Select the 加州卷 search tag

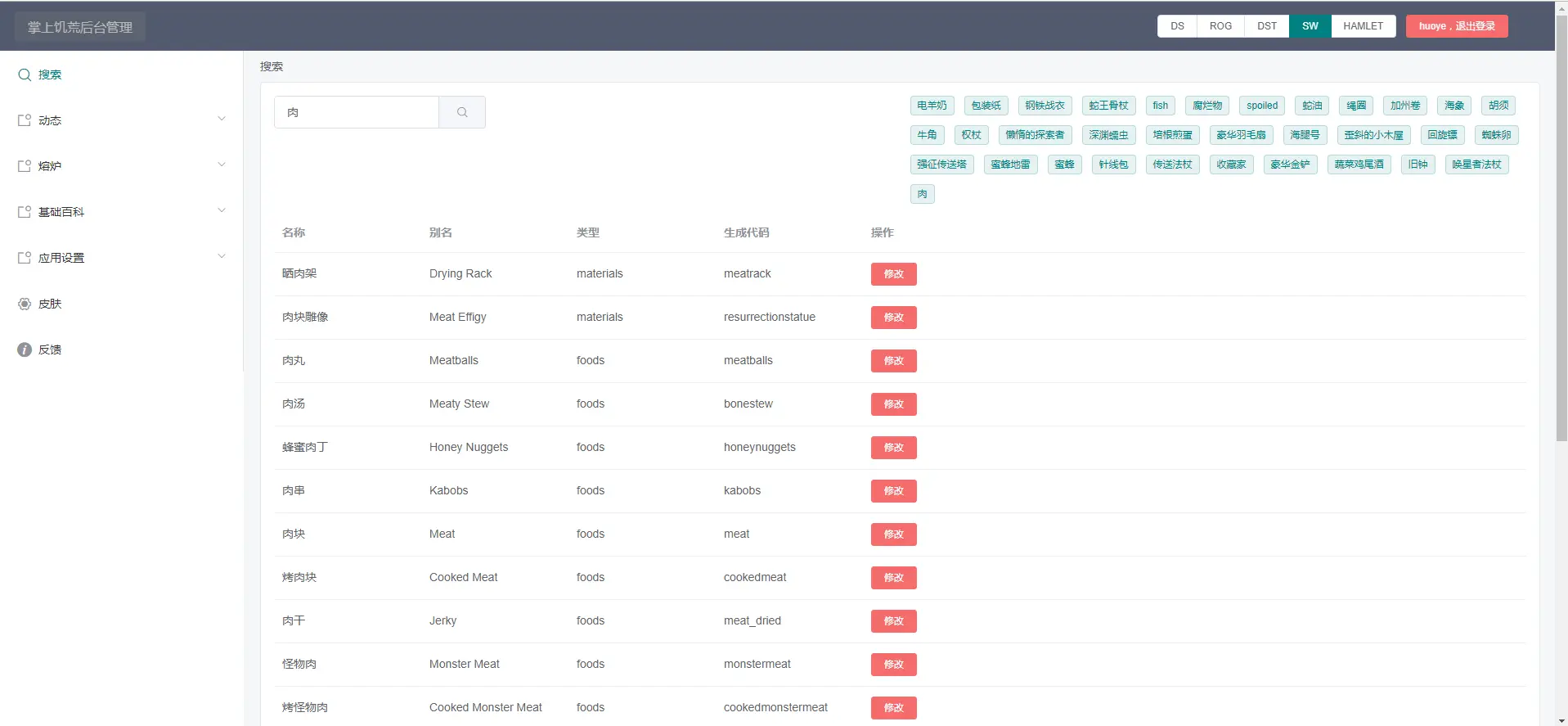pos(1405,106)
